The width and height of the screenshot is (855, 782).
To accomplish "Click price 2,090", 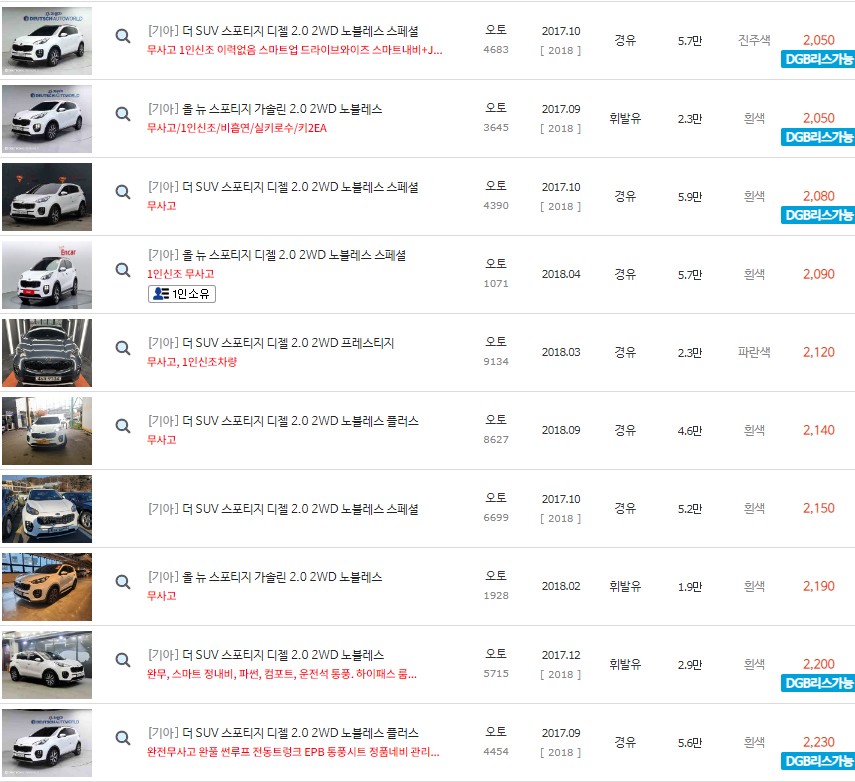I will [x=818, y=274].
